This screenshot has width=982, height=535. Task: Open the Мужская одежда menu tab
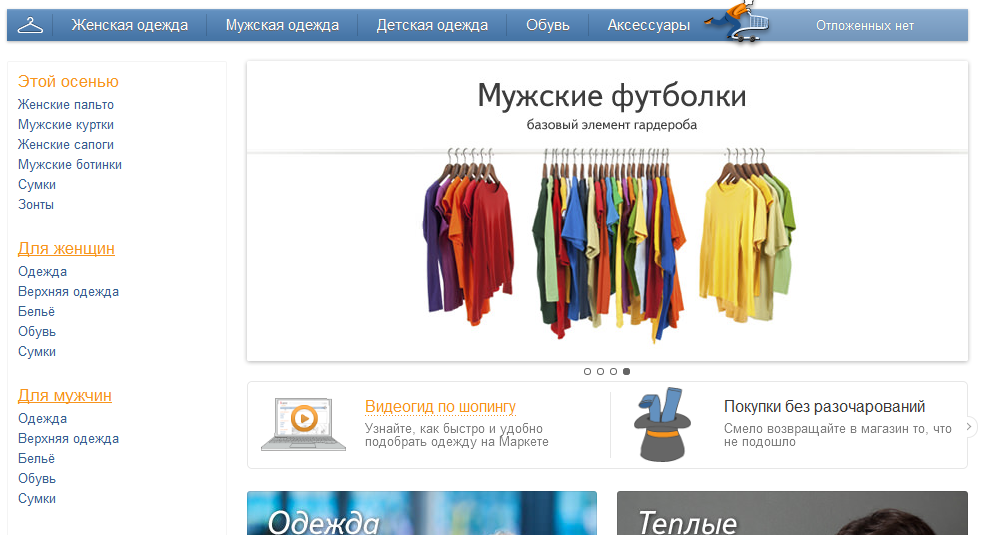pos(282,25)
